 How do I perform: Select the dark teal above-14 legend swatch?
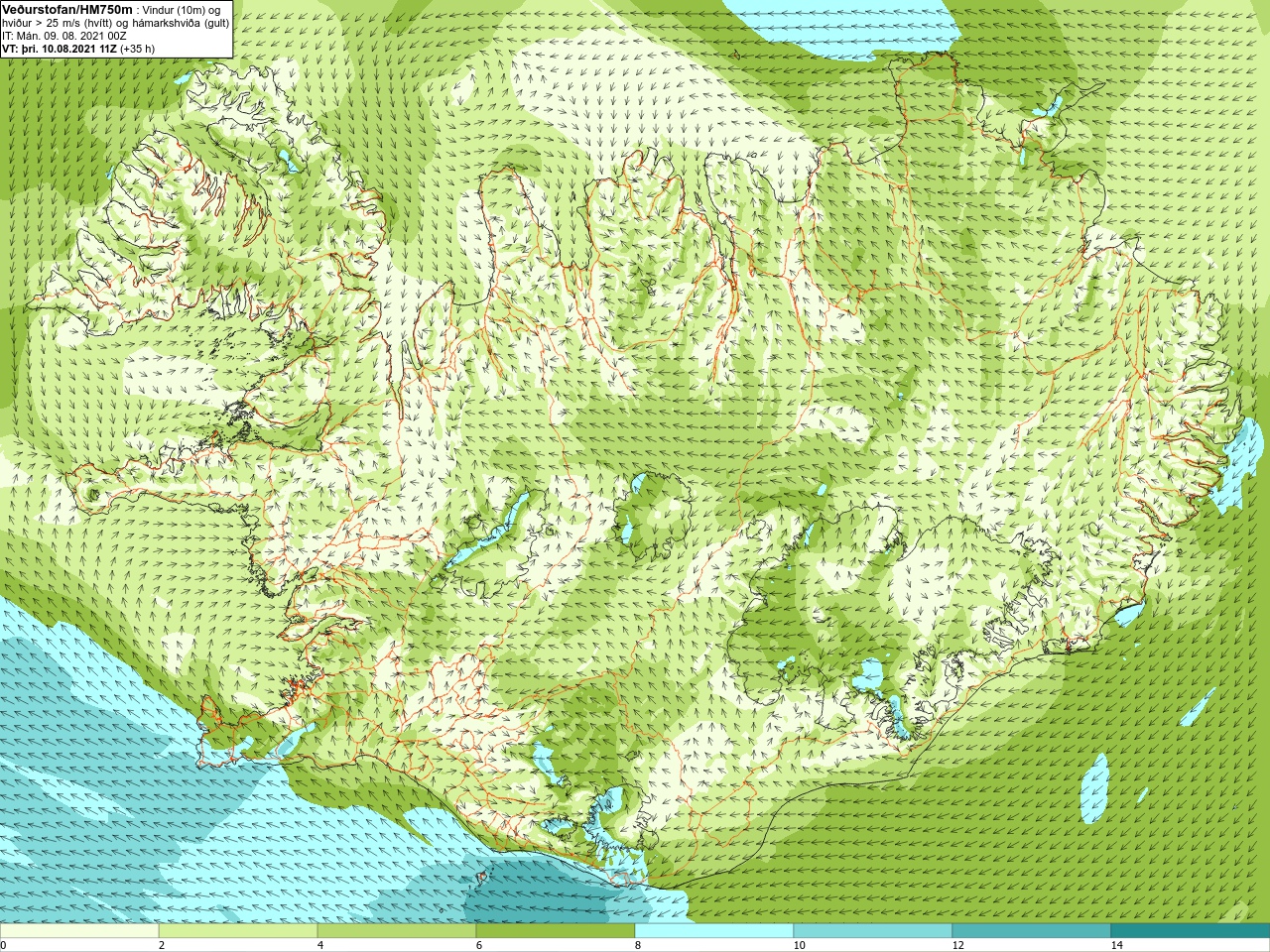[x=1191, y=931]
